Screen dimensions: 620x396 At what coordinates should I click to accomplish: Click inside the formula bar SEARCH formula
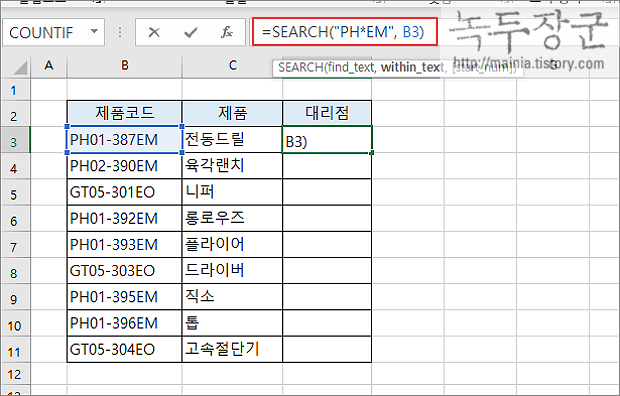click(345, 32)
